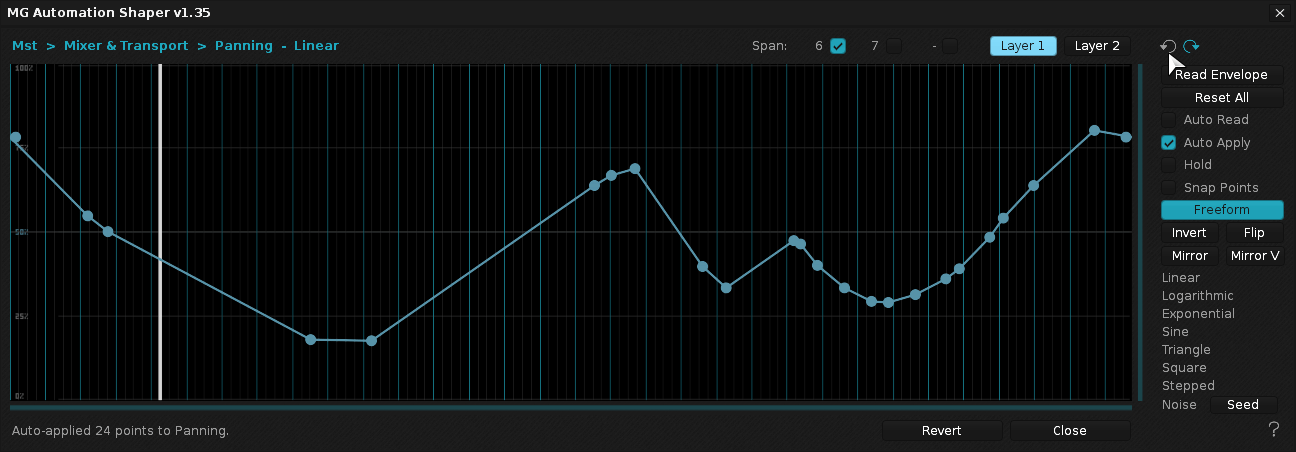The image size is (1296, 452).
Task: Click the Close button at bottom
Action: click(1069, 431)
